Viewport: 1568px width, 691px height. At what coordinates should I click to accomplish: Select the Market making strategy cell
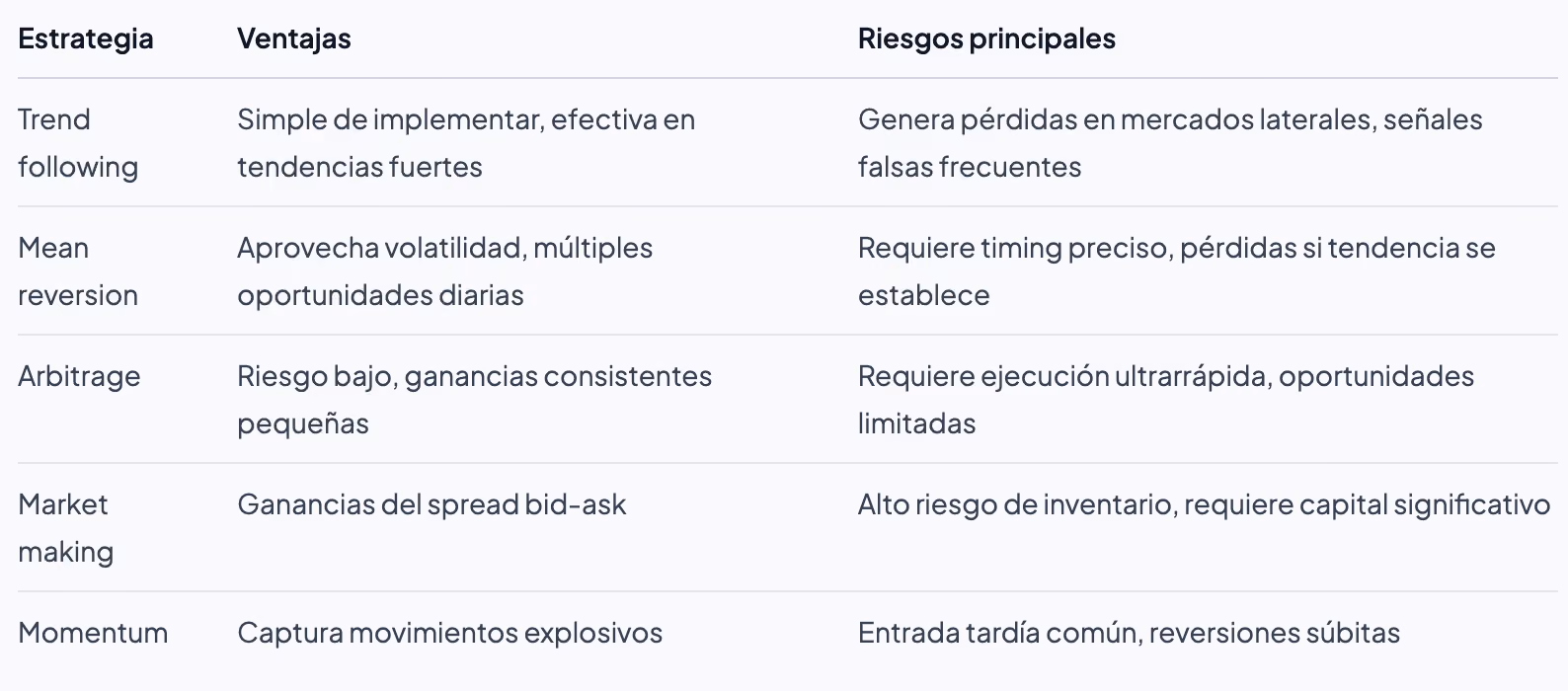(65, 528)
